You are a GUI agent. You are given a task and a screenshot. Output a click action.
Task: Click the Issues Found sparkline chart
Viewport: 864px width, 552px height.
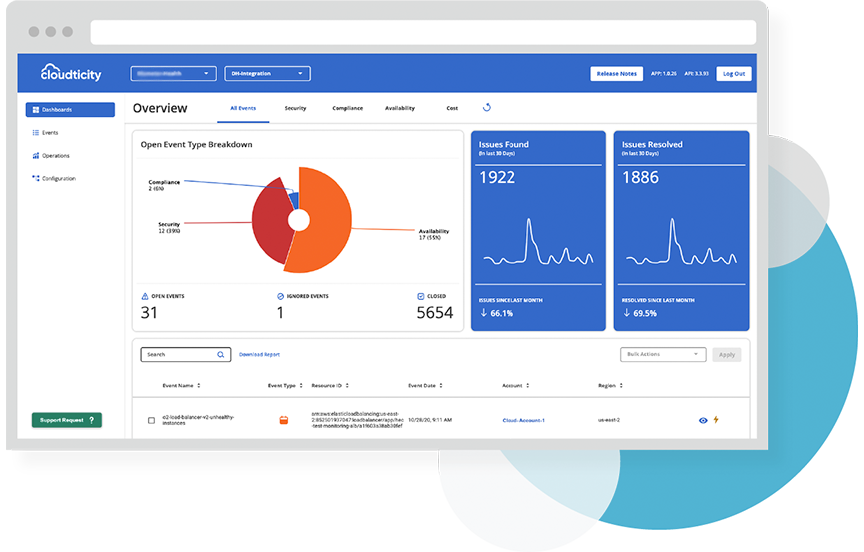[x=538, y=242]
